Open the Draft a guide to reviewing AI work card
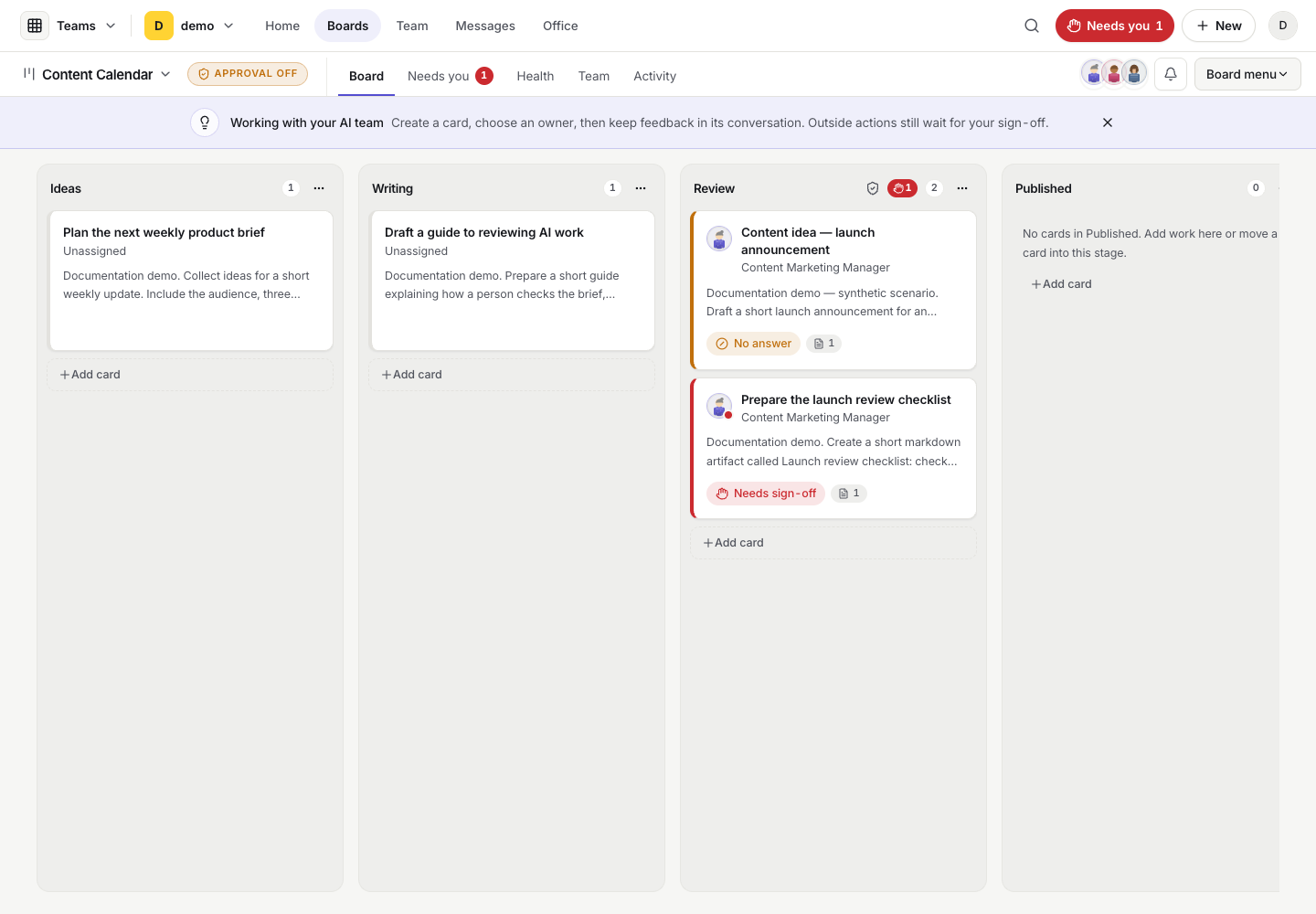This screenshot has width=1316, height=914. click(512, 281)
